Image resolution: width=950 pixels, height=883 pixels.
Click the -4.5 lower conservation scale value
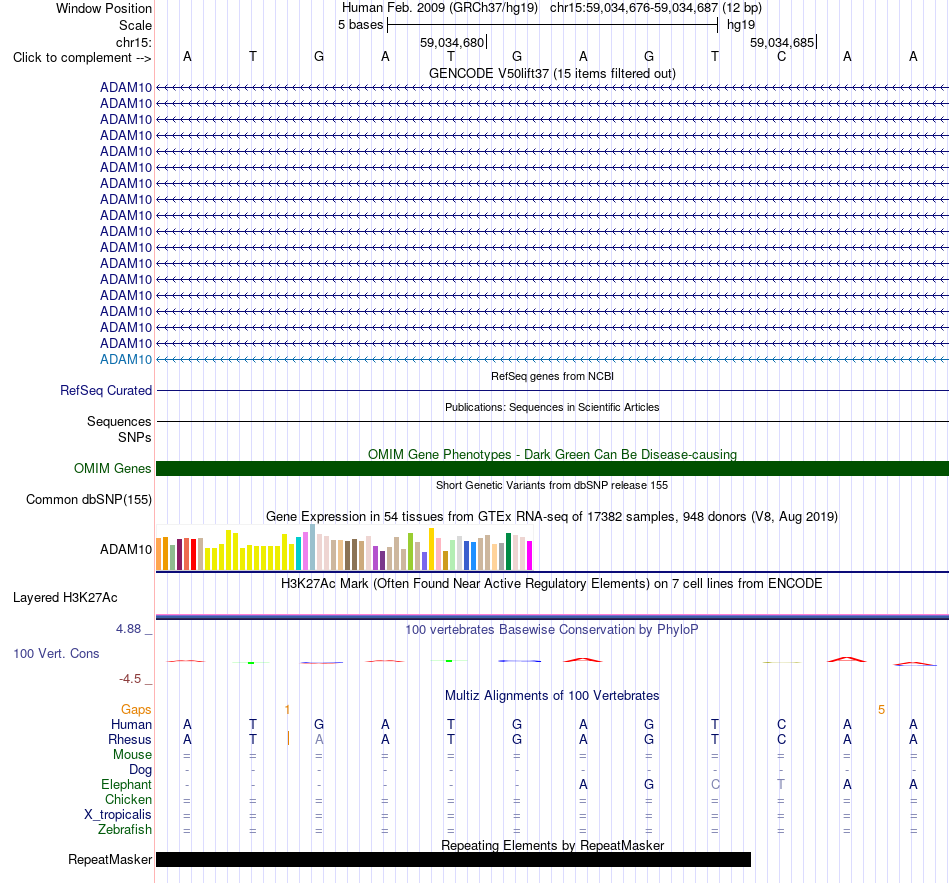(130, 679)
